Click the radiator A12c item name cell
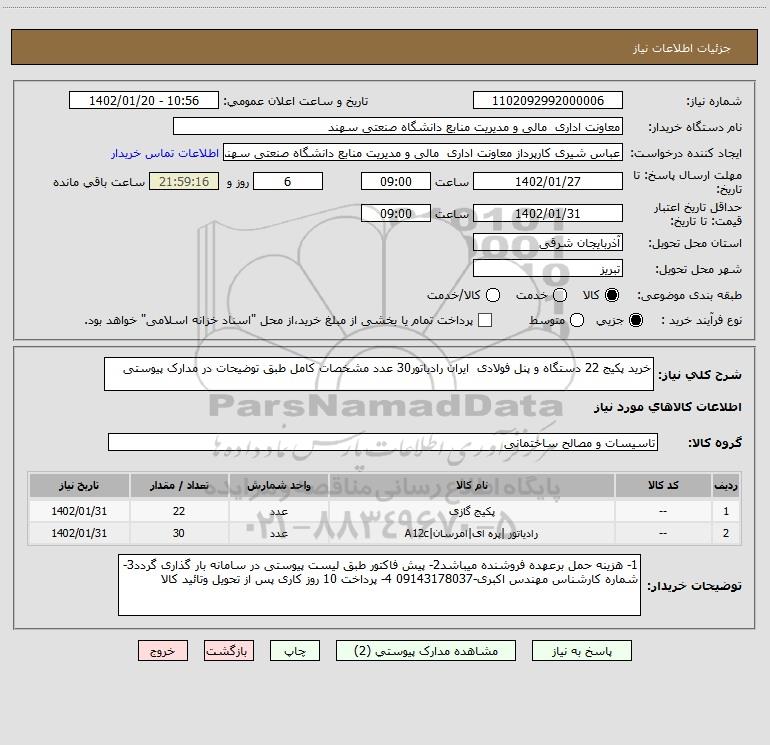This screenshot has width=770, height=745. click(x=471, y=533)
